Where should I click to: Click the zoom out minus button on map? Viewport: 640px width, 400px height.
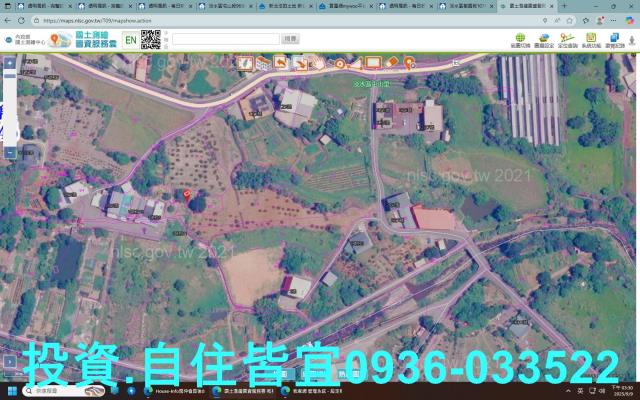tap(9, 153)
